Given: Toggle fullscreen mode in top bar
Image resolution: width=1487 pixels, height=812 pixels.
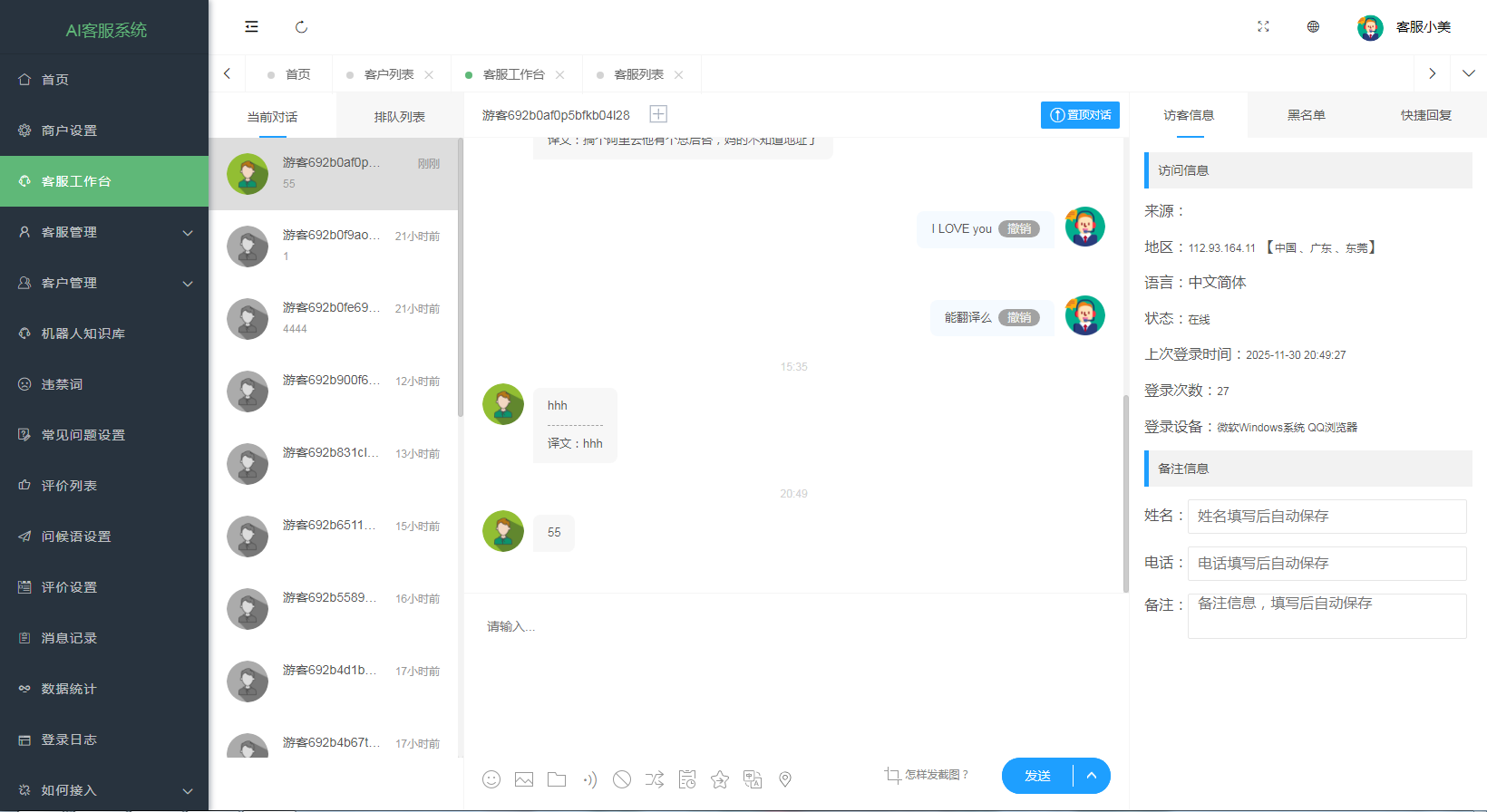Looking at the screenshot, I should pos(1263,27).
